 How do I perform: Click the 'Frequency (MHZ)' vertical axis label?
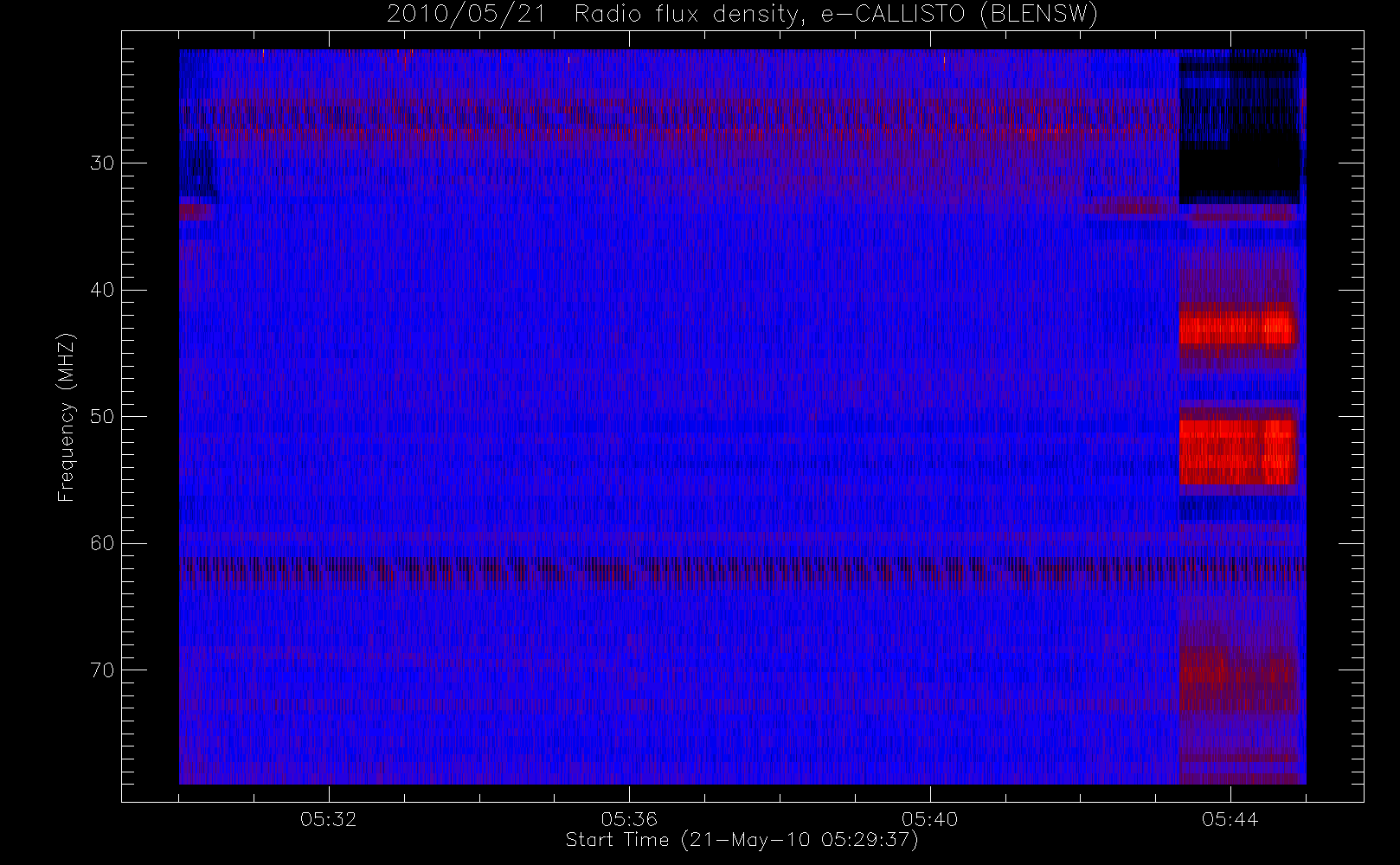tap(66, 417)
